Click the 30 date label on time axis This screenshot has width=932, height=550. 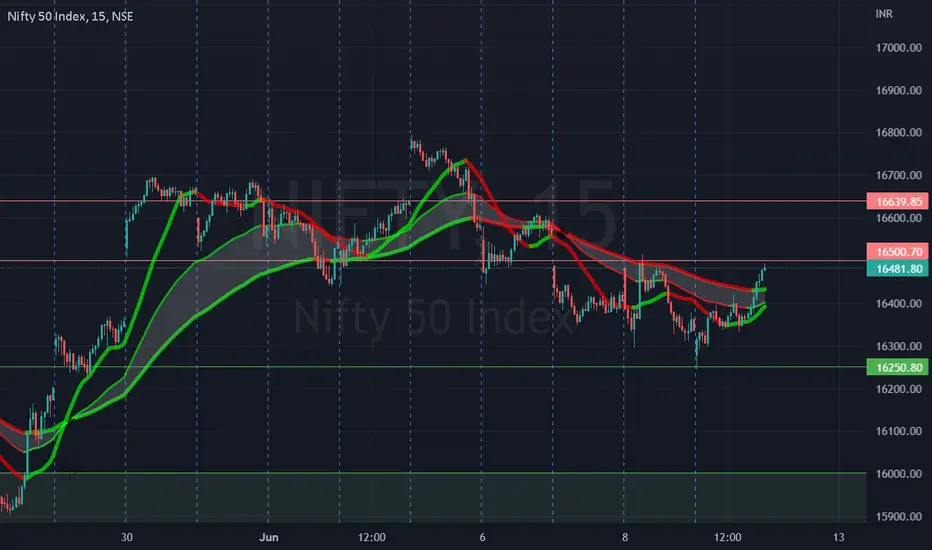tap(127, 538)
